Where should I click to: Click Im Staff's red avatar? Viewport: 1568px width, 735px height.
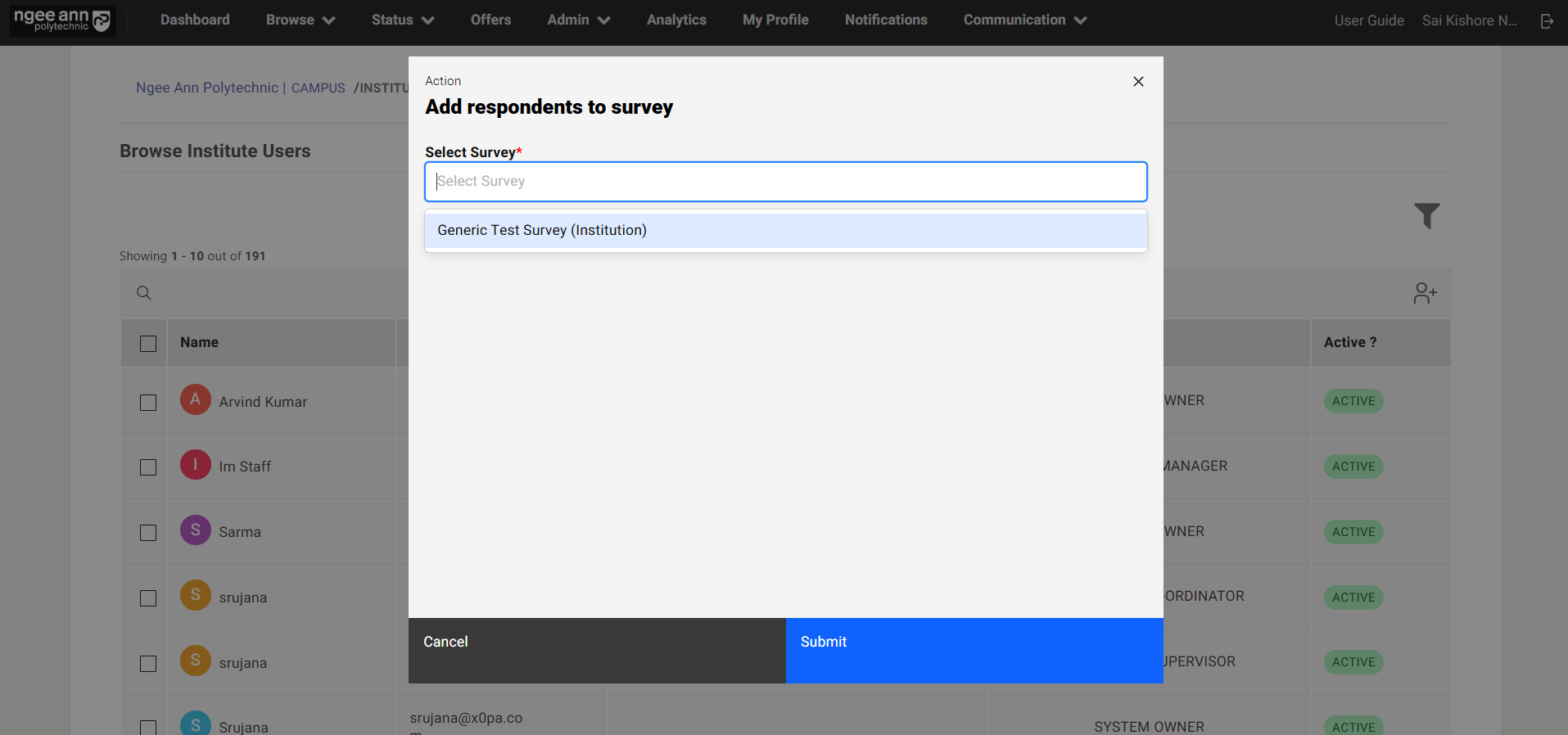click(x=196, y=465)
